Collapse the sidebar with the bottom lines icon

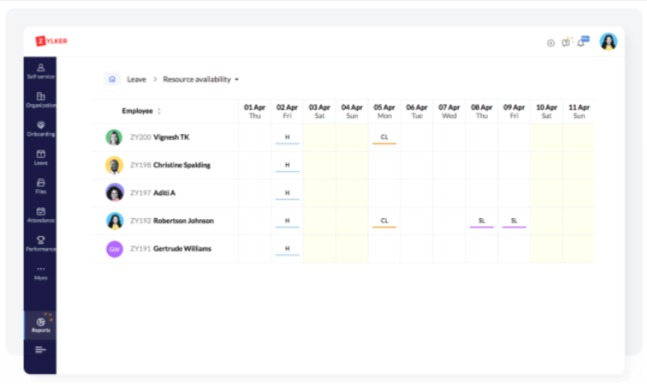[40, 350]
